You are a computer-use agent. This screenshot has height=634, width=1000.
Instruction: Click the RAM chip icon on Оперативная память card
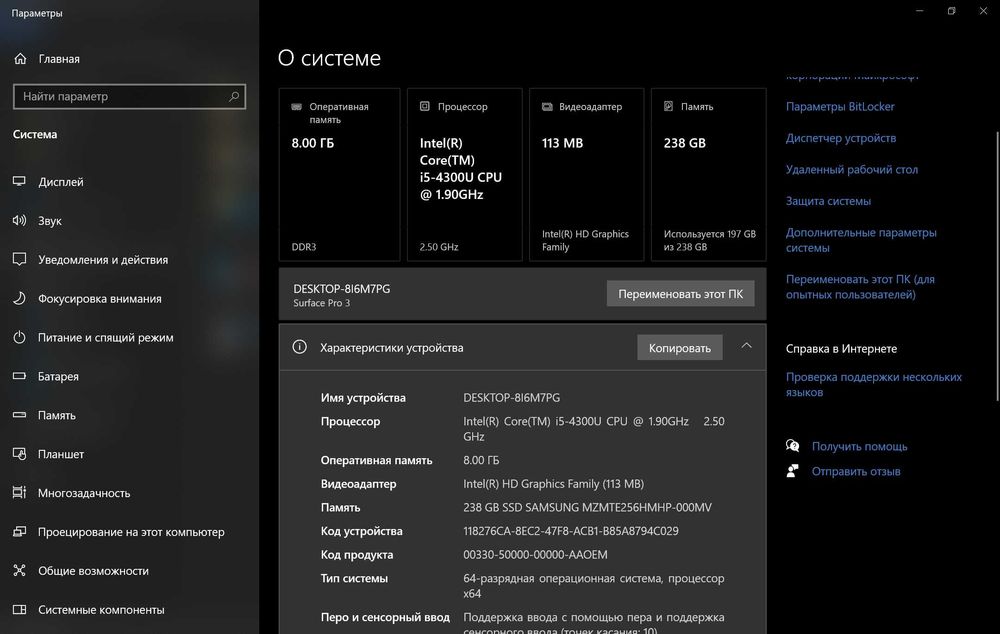point(297,107)
